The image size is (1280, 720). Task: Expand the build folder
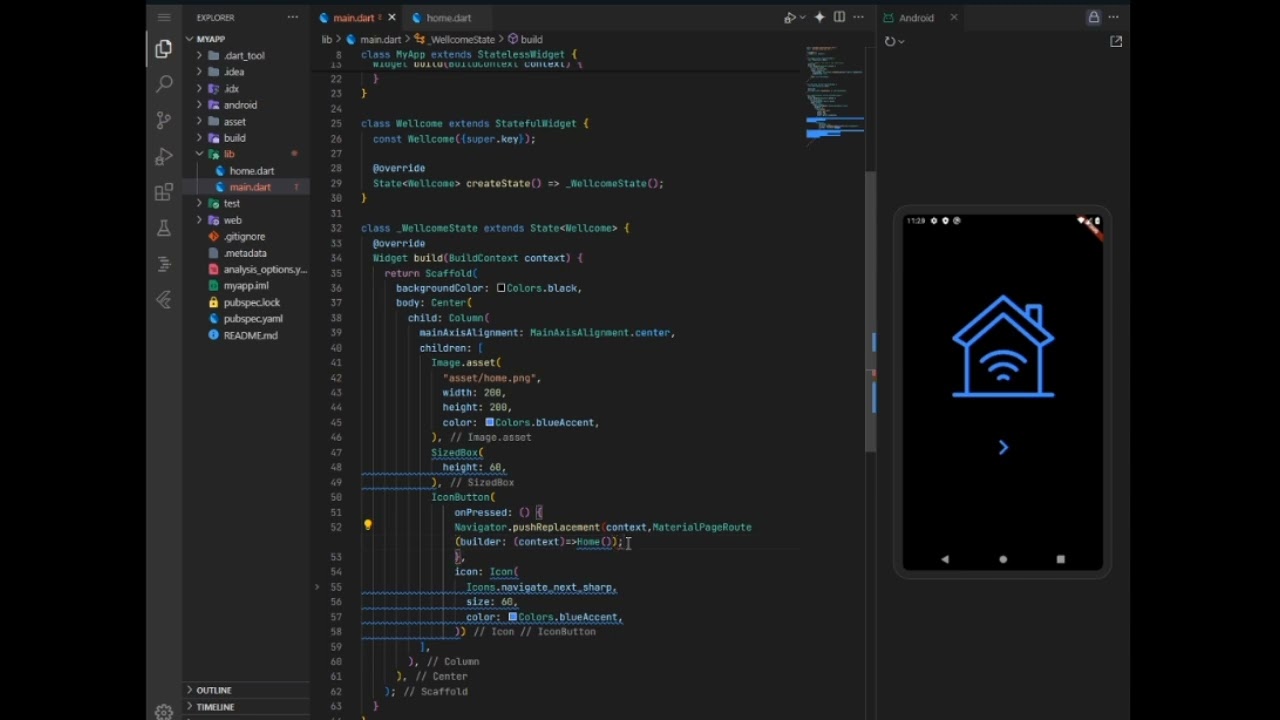coord(234,138)
